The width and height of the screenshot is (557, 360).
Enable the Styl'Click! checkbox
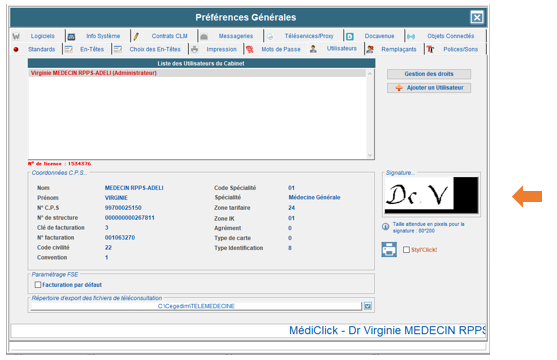pyautogui.click(x=406, y=249)
